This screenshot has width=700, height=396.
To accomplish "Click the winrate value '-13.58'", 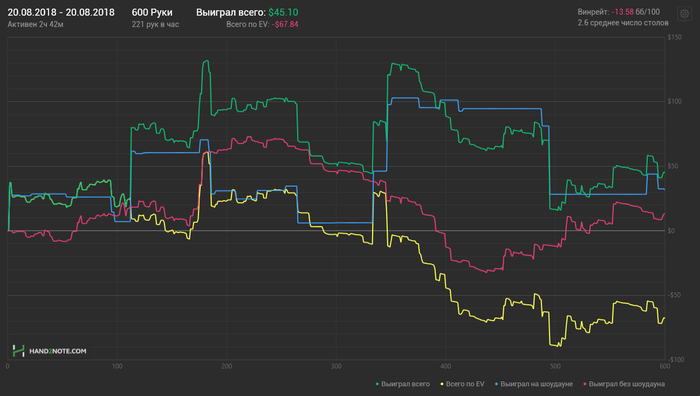I will 622,12.
